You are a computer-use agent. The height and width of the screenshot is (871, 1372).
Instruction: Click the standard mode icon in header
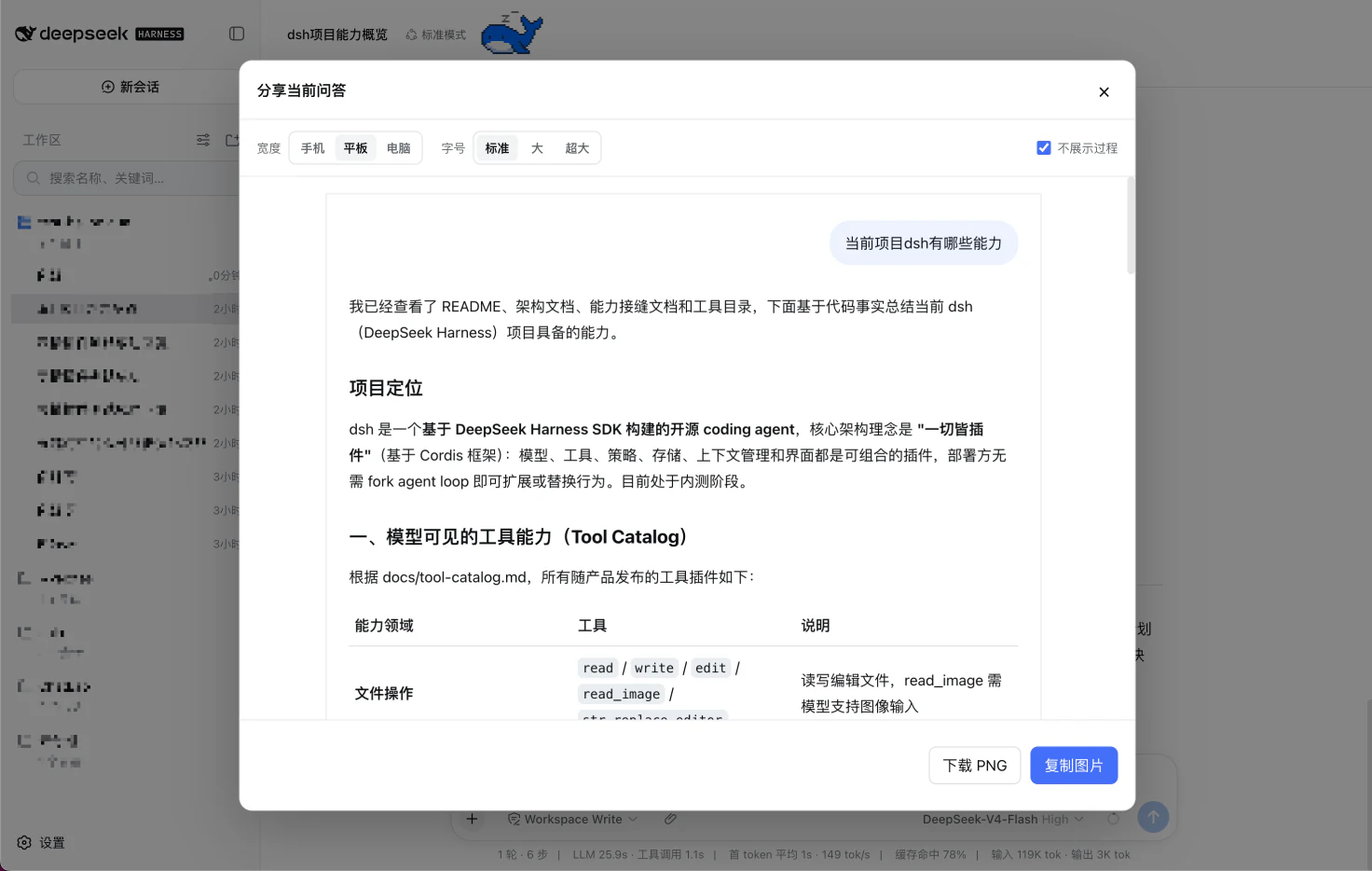coord(411,35)
